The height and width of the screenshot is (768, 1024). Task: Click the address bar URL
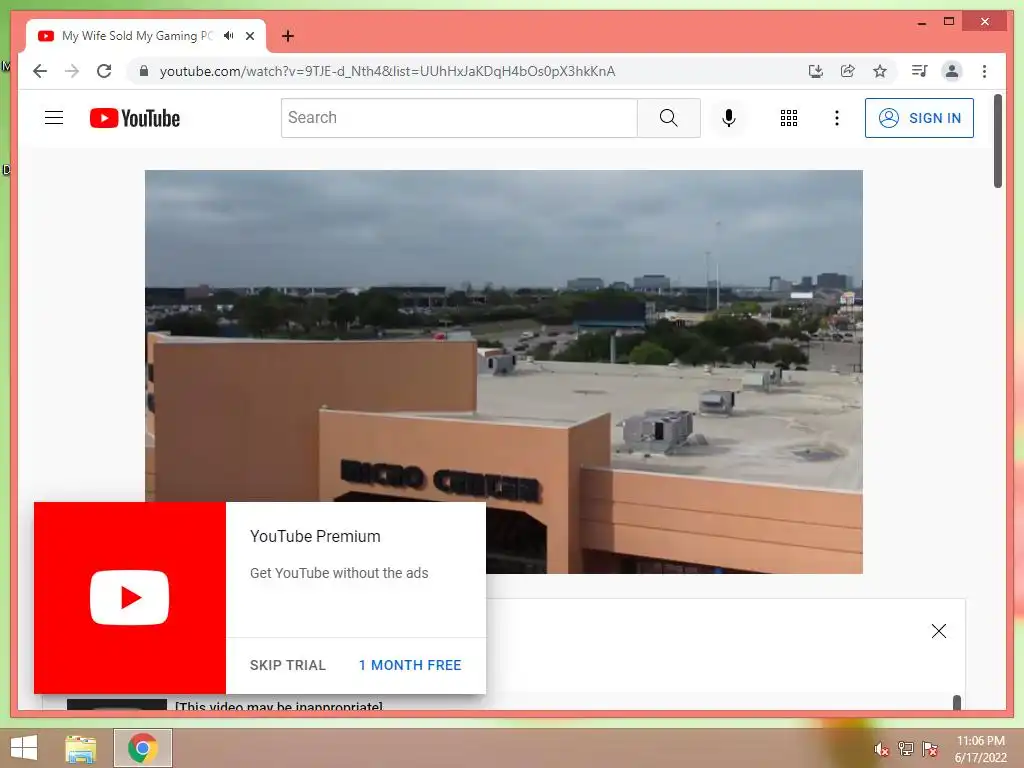point(387,71)
